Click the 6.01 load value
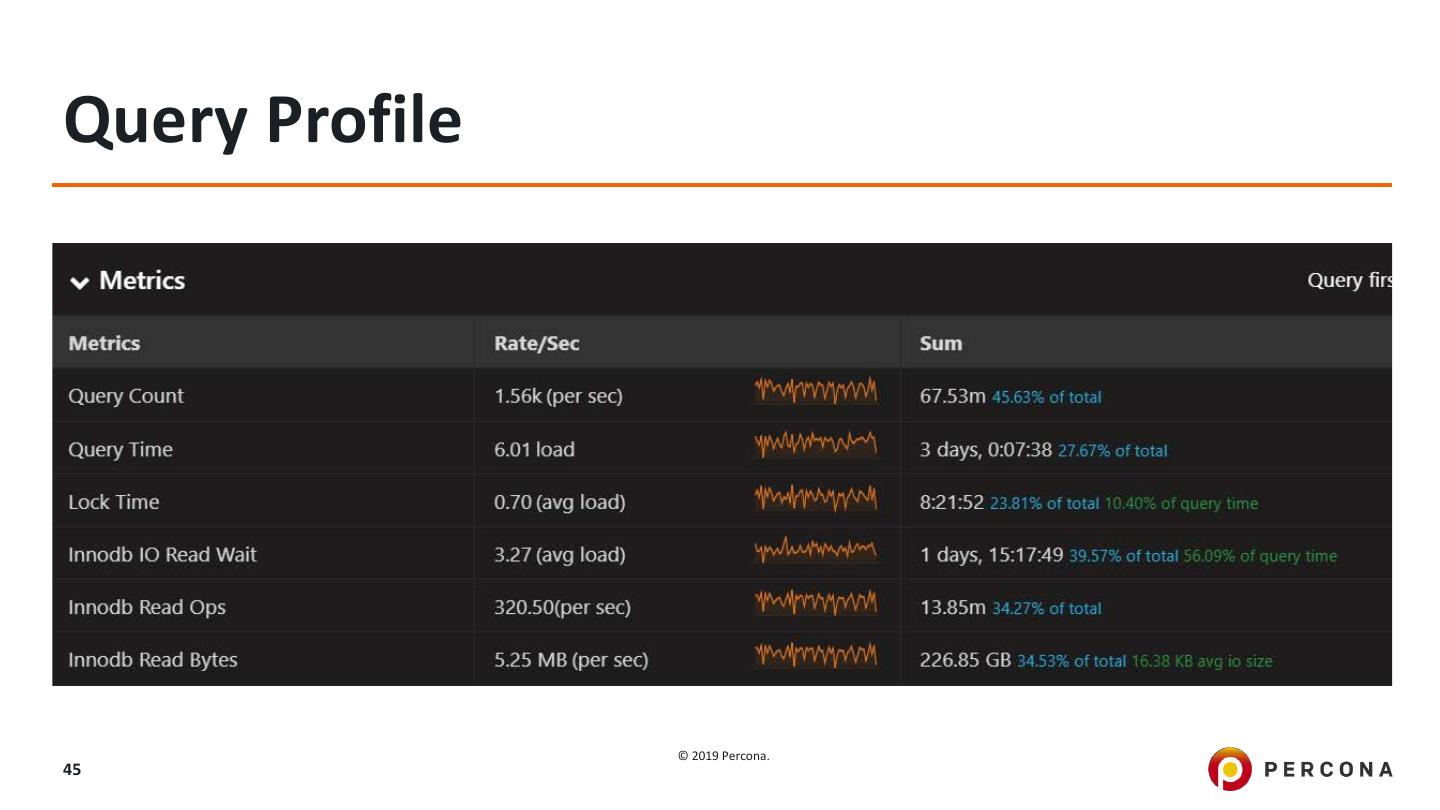The width and height of the screenshot is (1440, 810). pyautogui.click(x=534, y=450)
